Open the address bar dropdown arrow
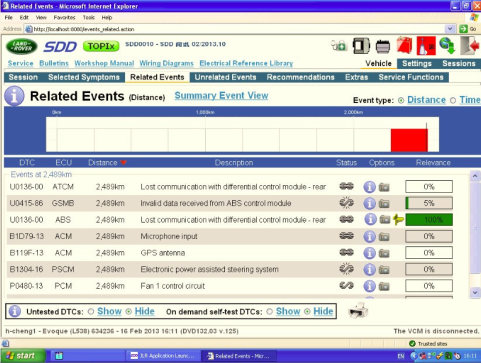481x363 pixels. (450, 29)
